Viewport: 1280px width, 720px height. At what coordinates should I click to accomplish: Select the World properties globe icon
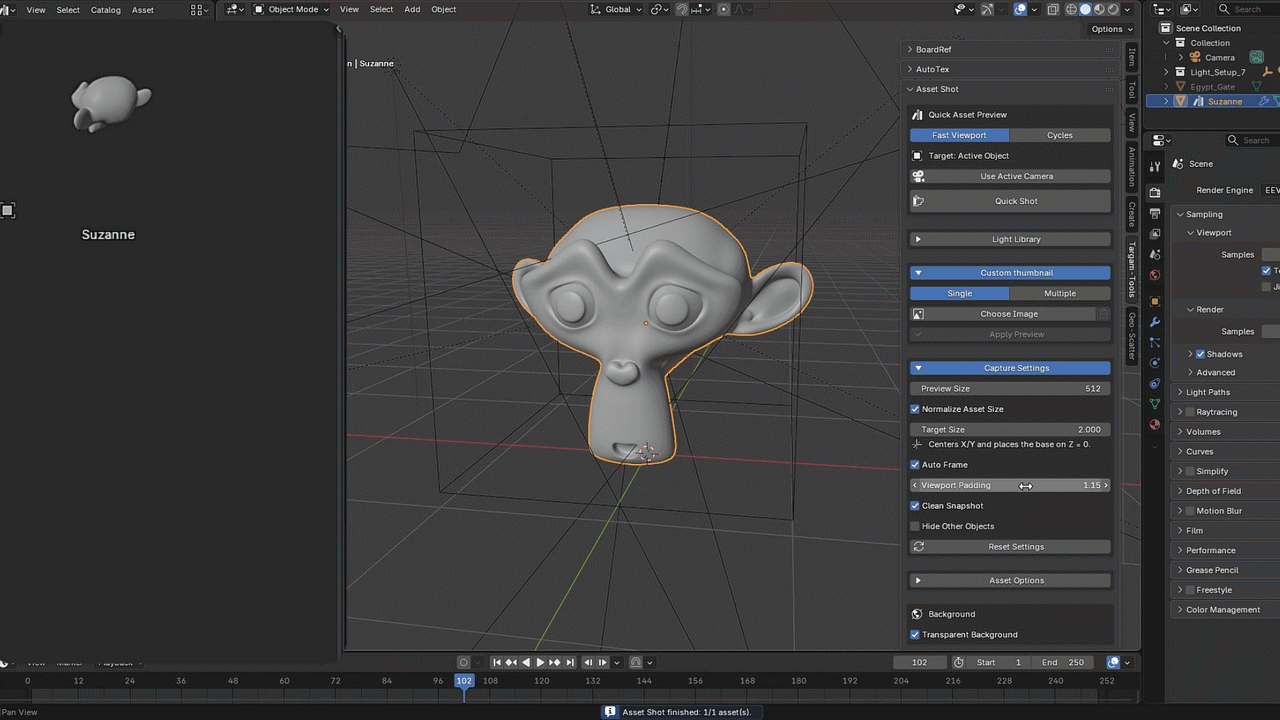click(1155, 275)
